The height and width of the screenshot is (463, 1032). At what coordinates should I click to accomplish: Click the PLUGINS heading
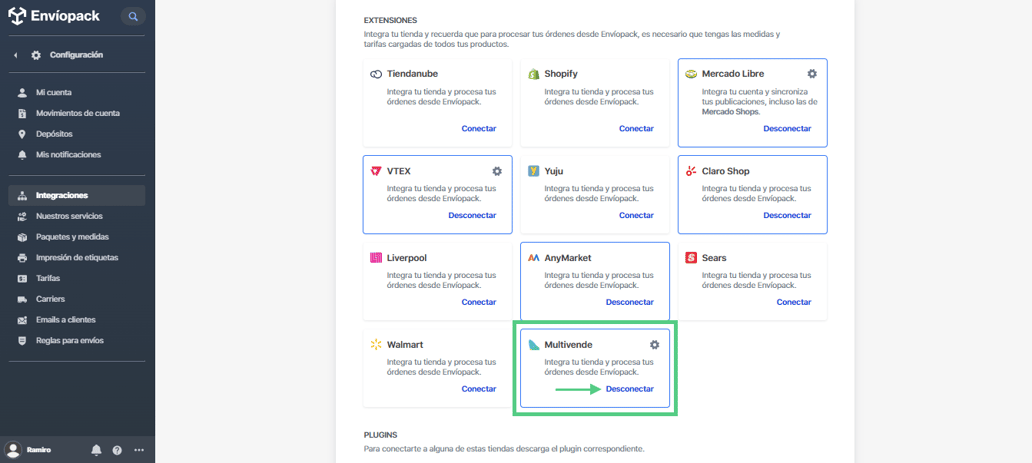coord(380,435)
